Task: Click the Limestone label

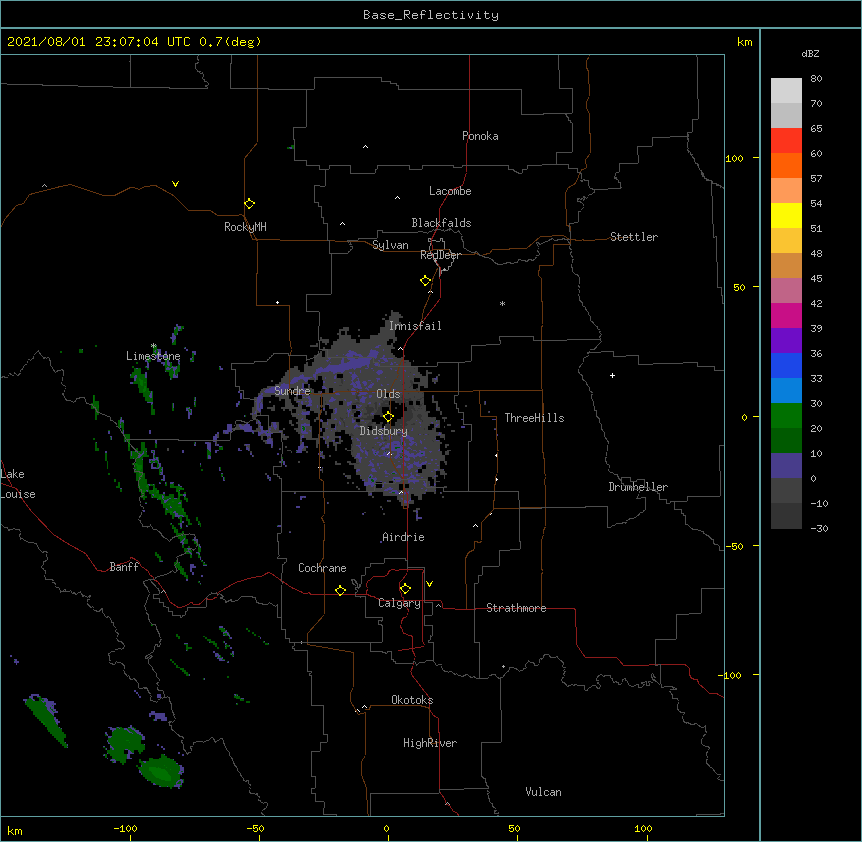Action: (153, 356)
